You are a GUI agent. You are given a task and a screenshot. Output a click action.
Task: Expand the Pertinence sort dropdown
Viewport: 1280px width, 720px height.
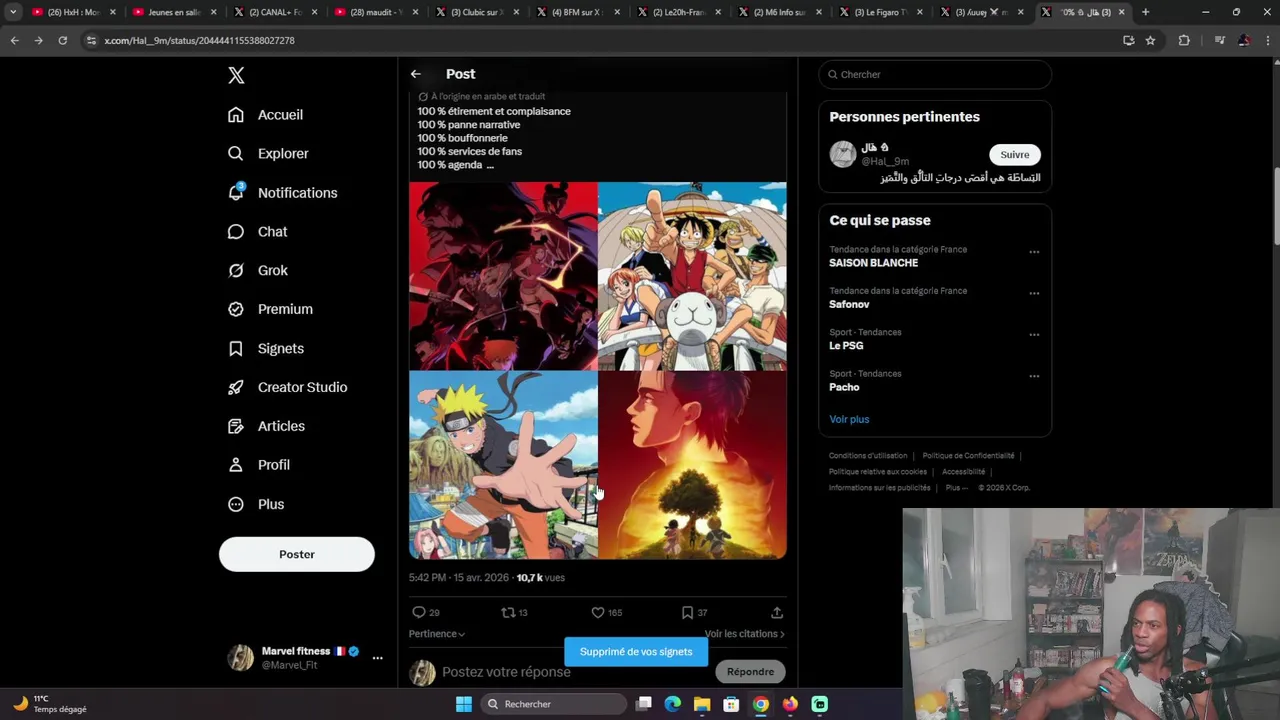pyautogui.click(x=437, y=634)
